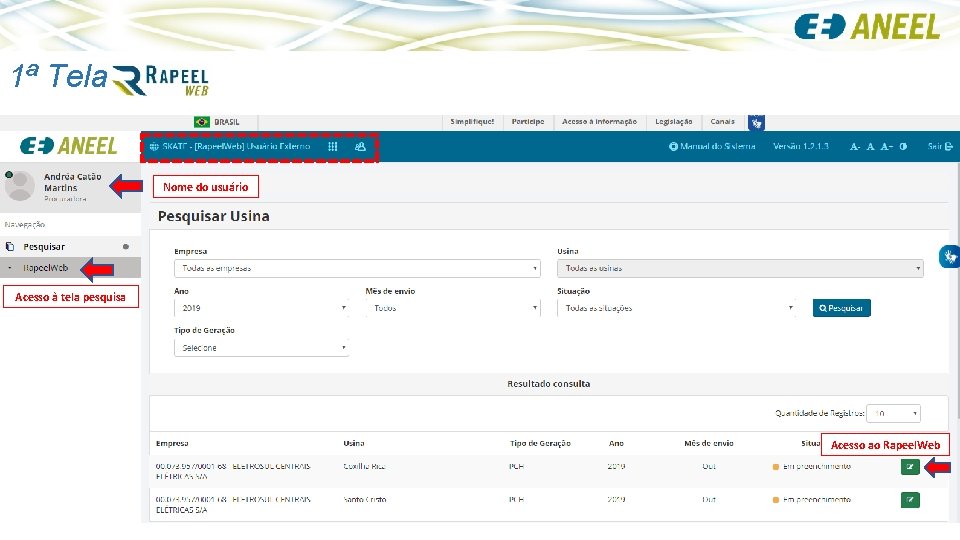
Task: Click the Mês de envio column header
Action: [709, 443]
